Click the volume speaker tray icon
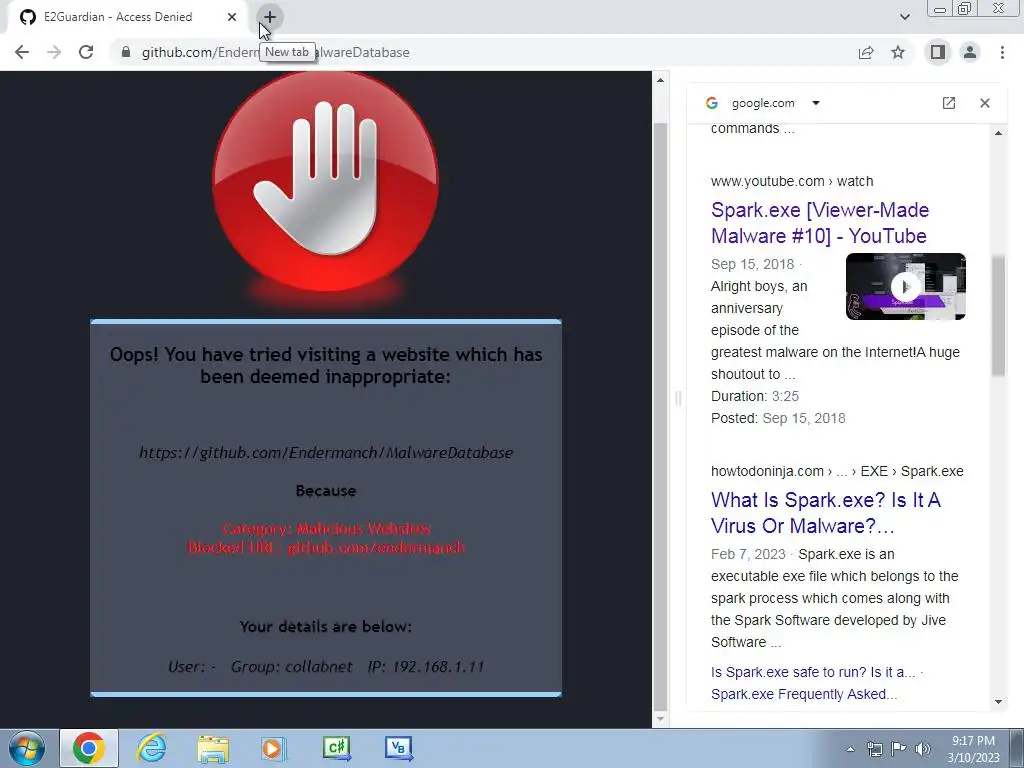The width and height of the screenshot is (1024, 768). pos(923,749)
